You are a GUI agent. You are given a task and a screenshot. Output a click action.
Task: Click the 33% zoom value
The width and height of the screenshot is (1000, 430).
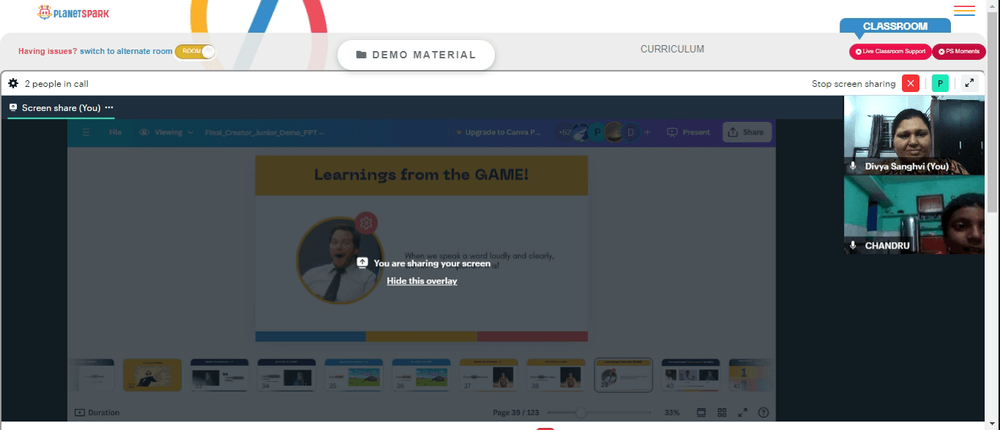672,413
